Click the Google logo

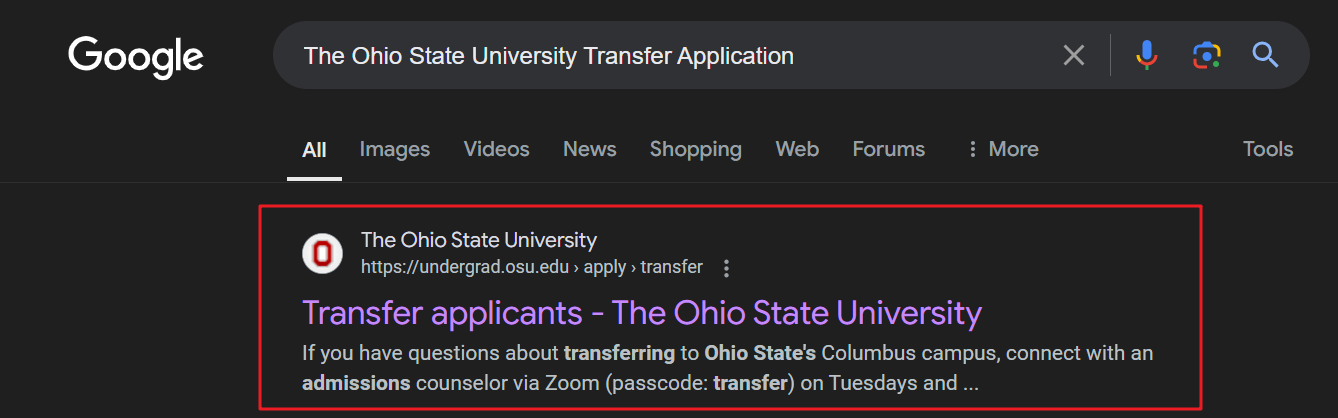click(x=136, y=57)
